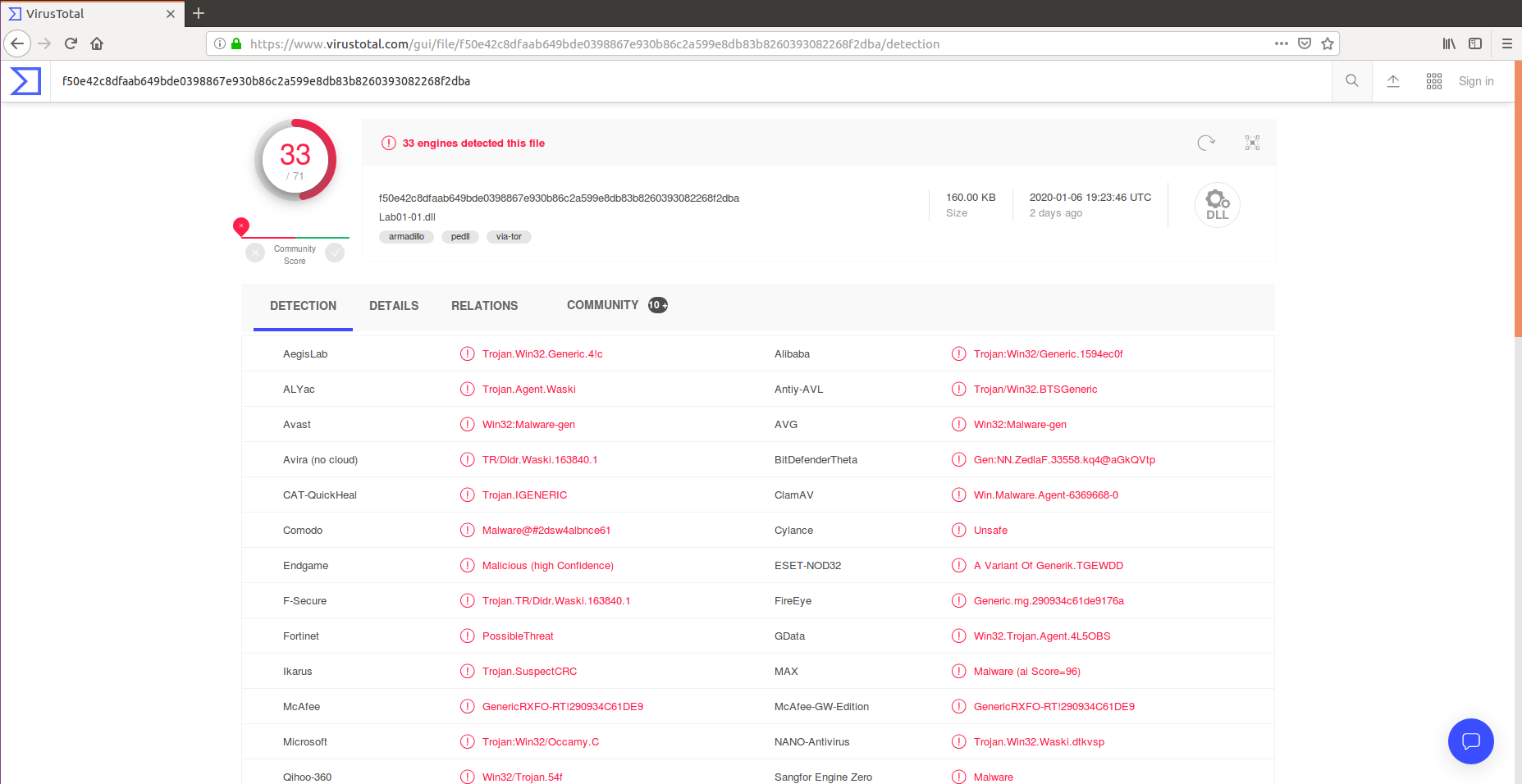Click the page vertical scrollbar
This screenshot has width=1522, height=784.
[1518, 198]
